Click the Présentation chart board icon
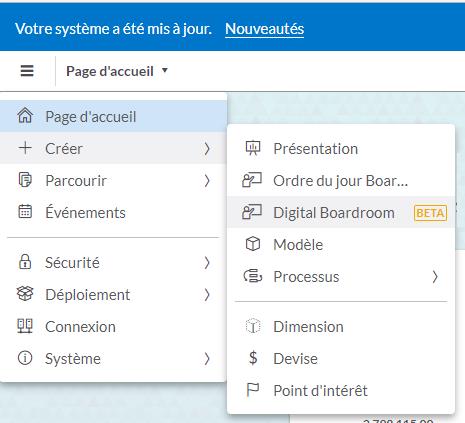Viewport: 465px width, 423px height. pos(253,148)
